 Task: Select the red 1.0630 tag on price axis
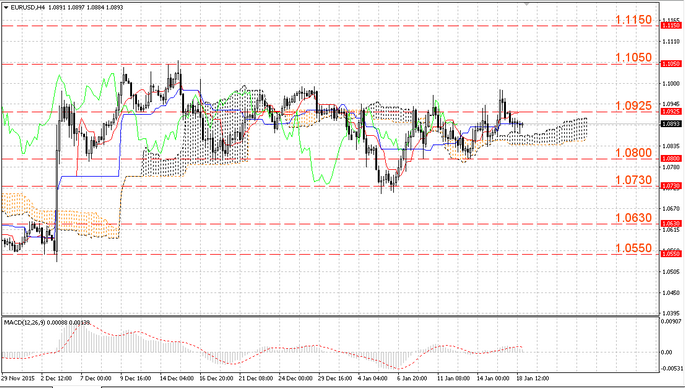coord(671,224)
